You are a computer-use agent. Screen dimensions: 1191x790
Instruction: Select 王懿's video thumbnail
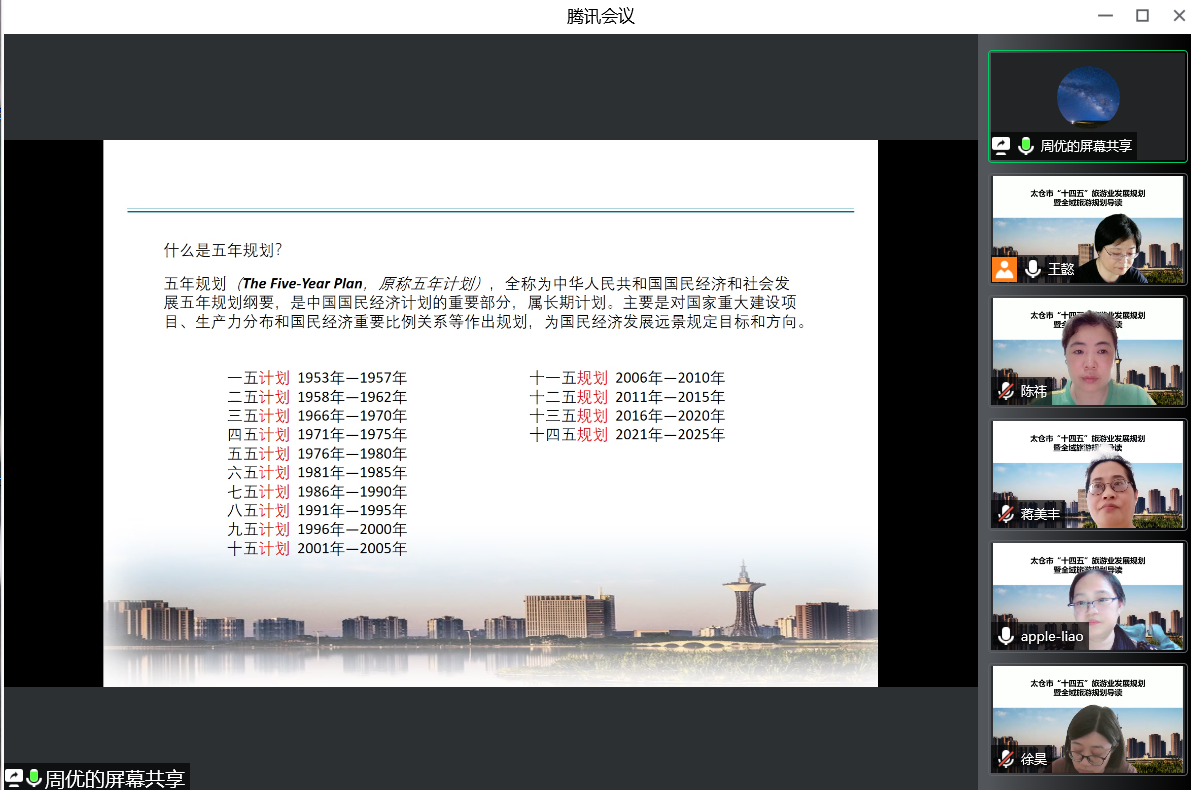click(1088, 228)
